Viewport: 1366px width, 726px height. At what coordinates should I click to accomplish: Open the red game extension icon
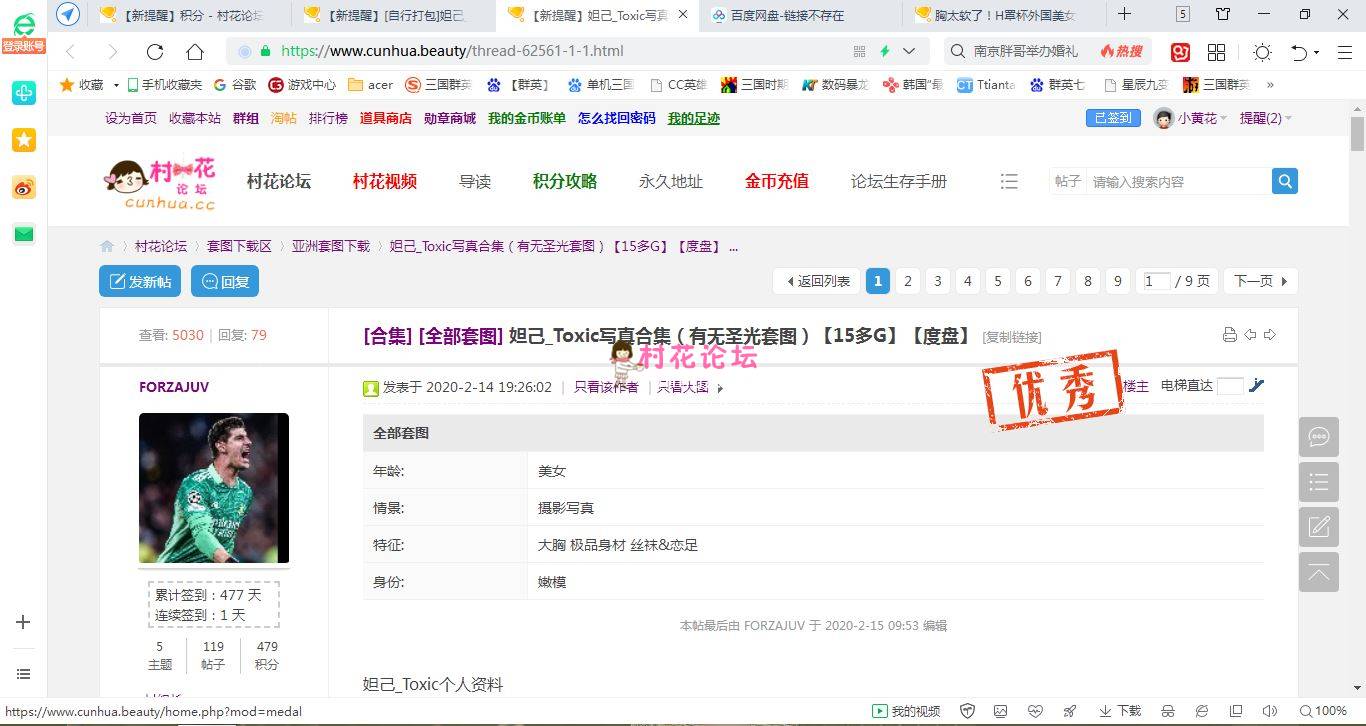1181,52
